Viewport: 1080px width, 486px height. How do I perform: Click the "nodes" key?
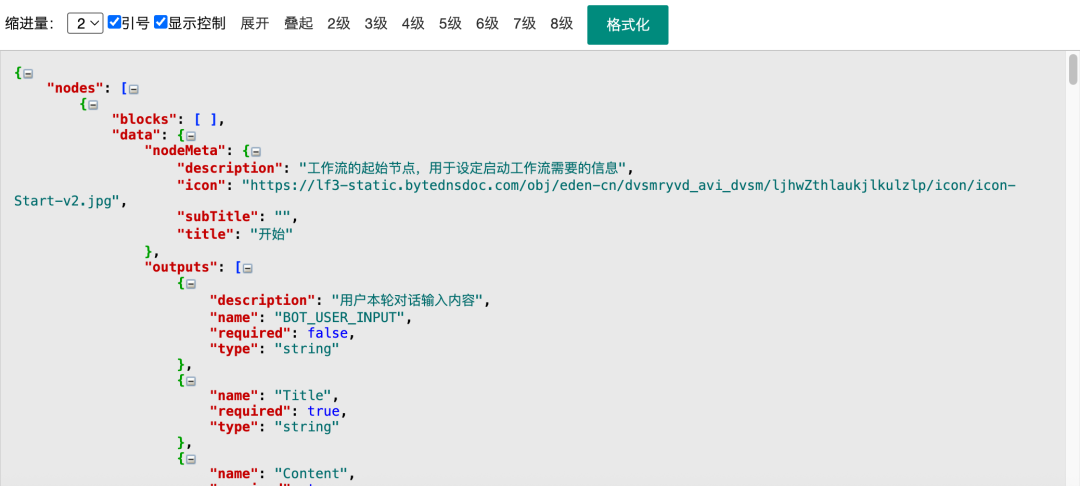(x=75, y=88)
